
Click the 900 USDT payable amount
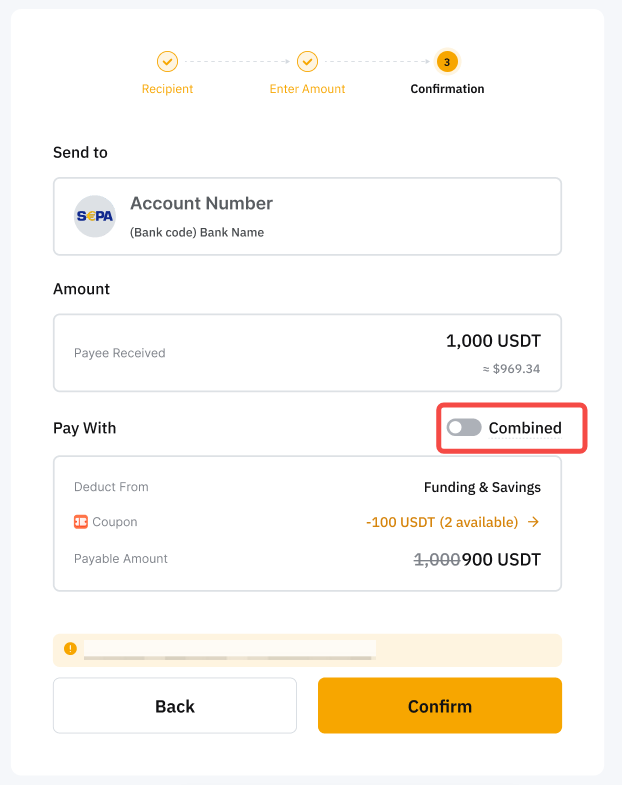(501, 559)
